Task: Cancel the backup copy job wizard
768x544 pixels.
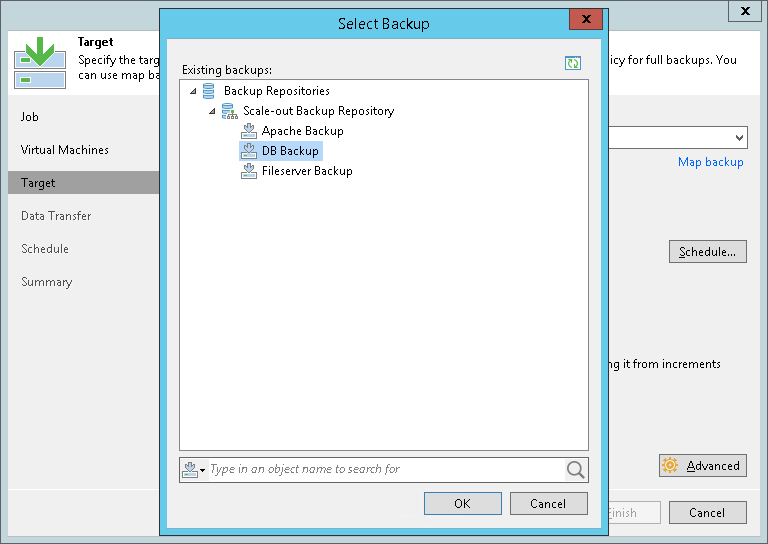Action: [708, 513]
